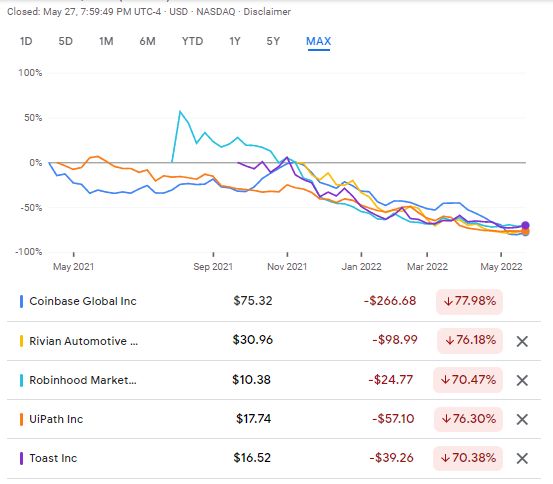Click Robinhood change -$24.77
Screen dimensions: 553x484
(391, 380)
